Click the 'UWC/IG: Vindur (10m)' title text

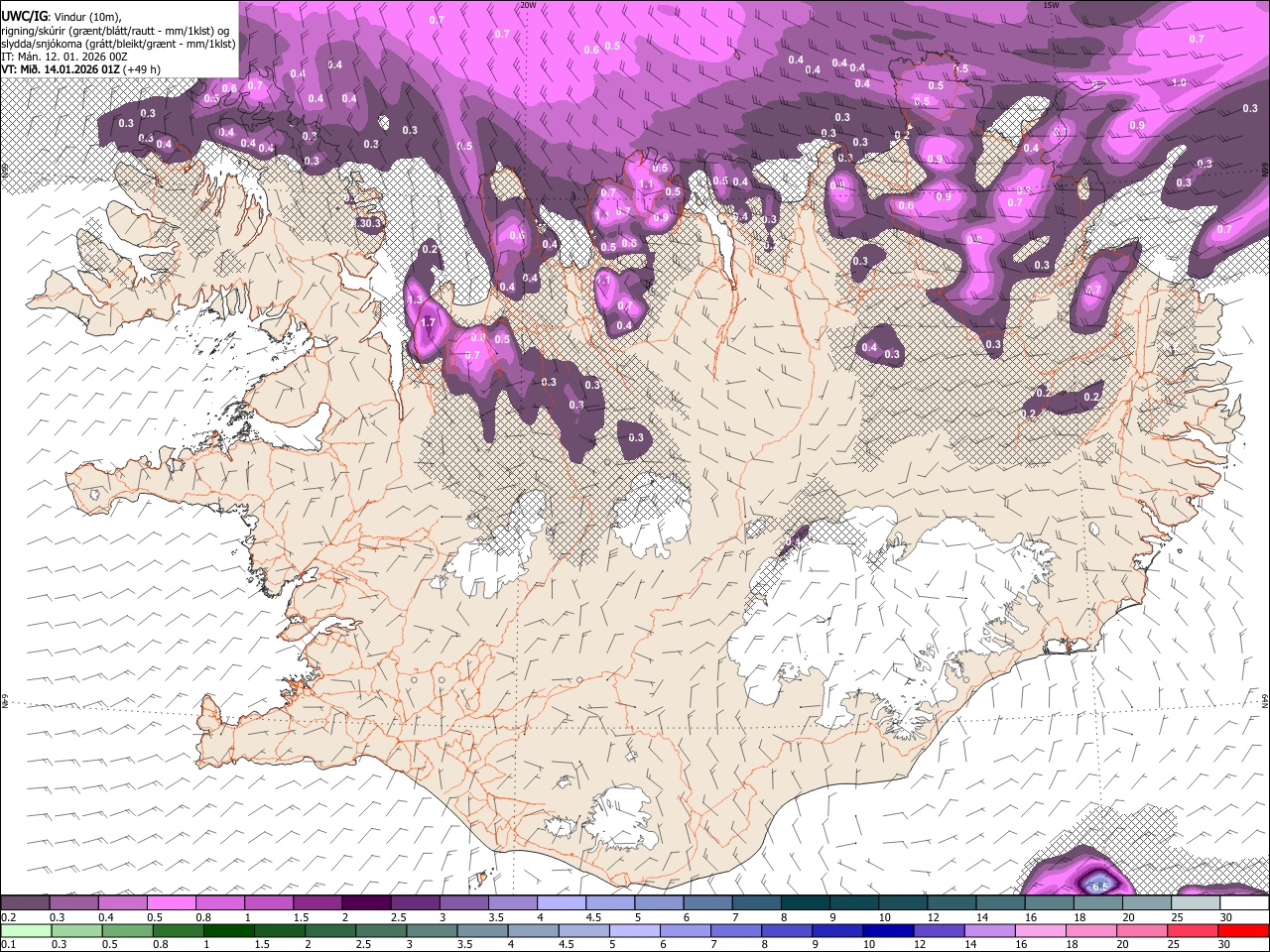pos(62,15)
